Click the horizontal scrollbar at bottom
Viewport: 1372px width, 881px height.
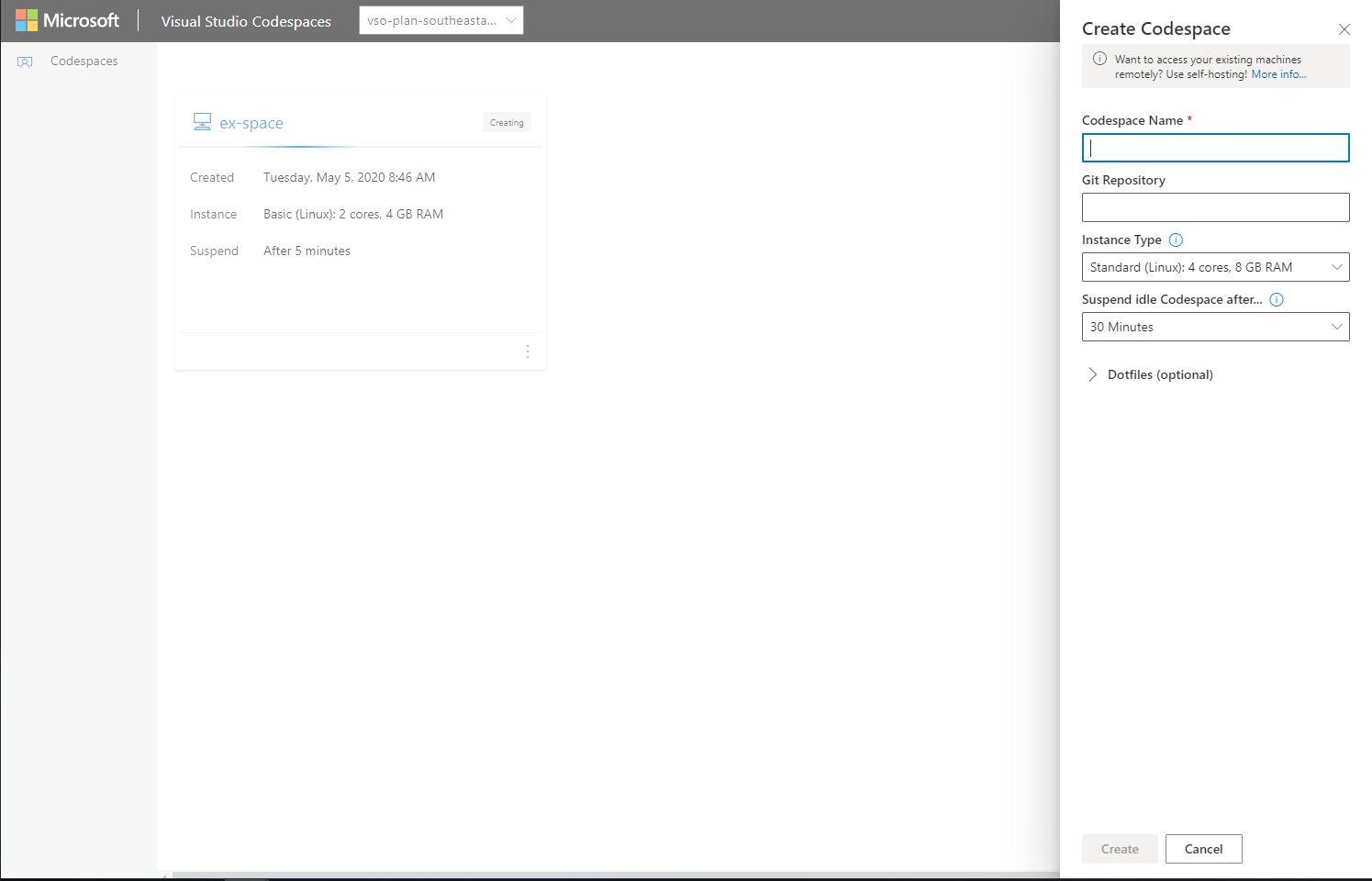pyautogui.click(x=615, y=875)
